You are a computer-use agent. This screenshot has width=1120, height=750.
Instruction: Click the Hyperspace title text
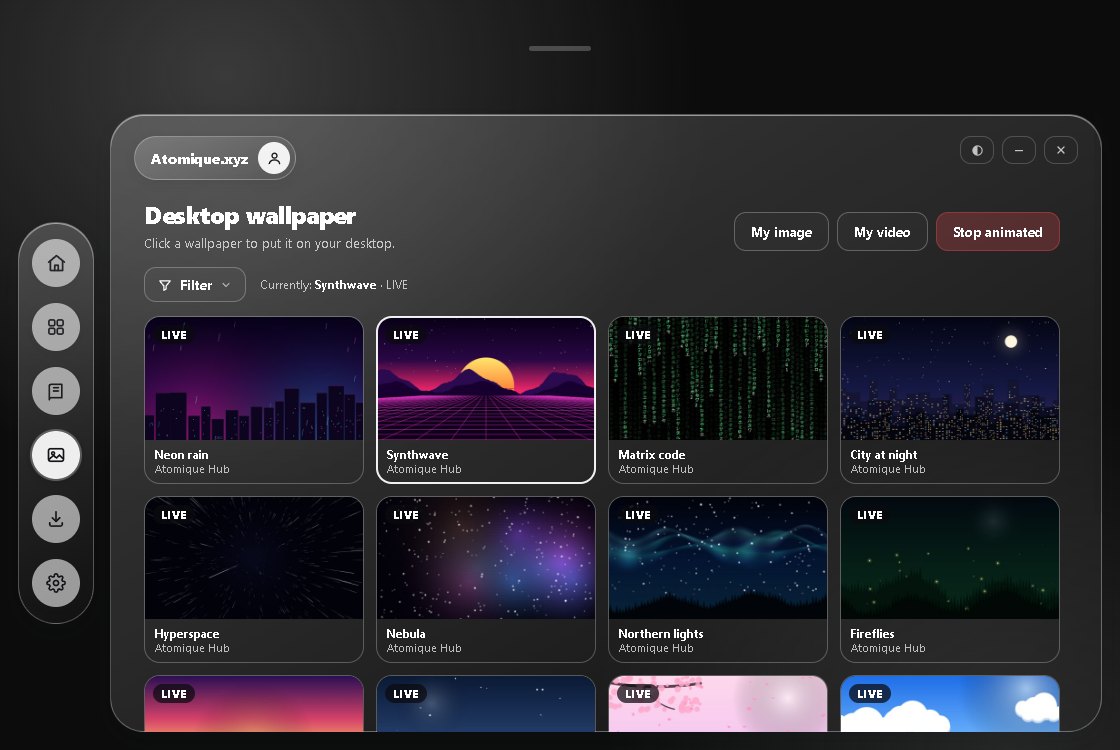tap(186, 634)
